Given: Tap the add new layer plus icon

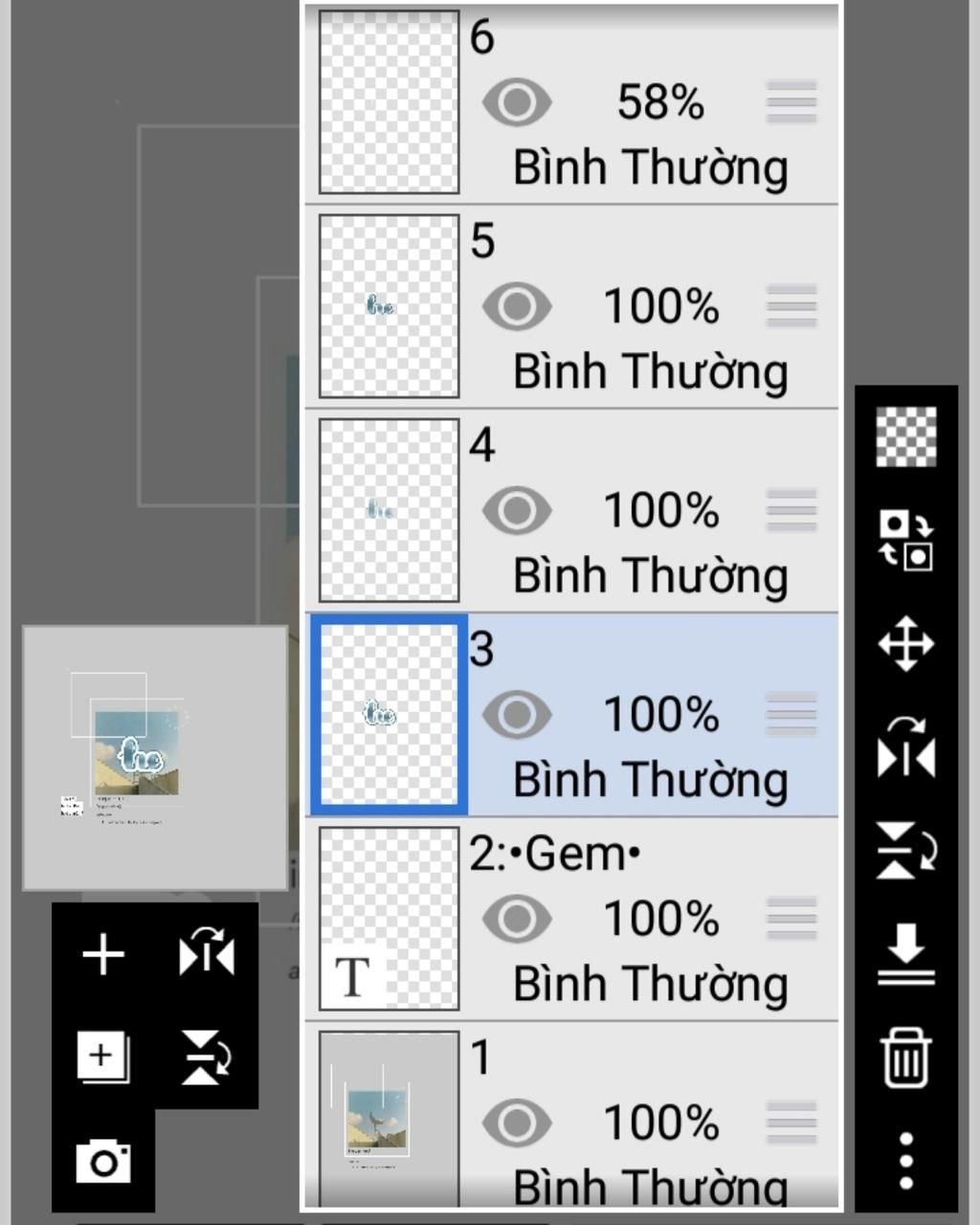Looking at the screenshot, I should [x=103, y=955].
